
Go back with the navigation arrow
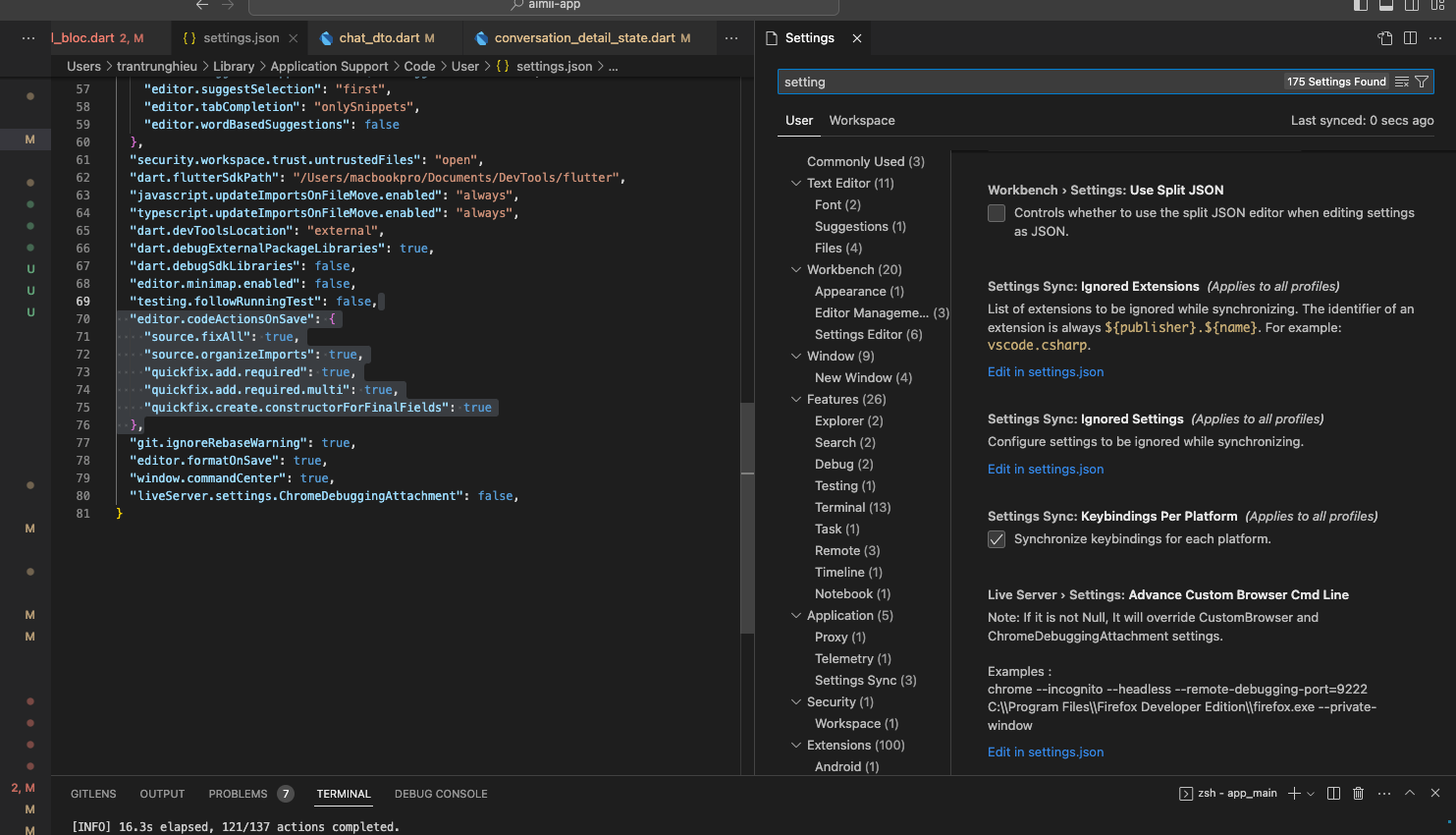[x=202, y=5]
